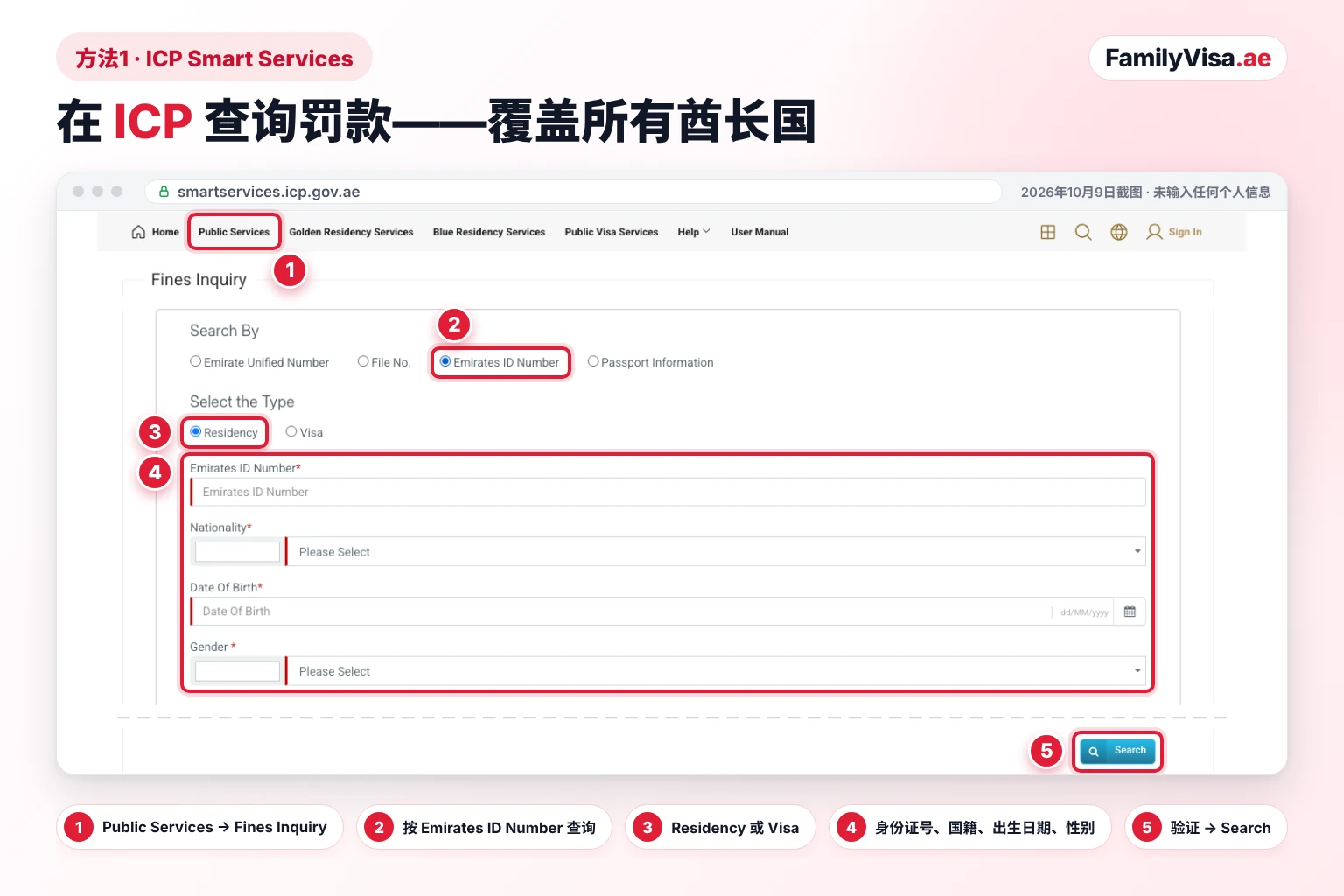Open the globe language icon
Screen dimensions: 1344x896
pyautogui.click(x=1119, y=232)
